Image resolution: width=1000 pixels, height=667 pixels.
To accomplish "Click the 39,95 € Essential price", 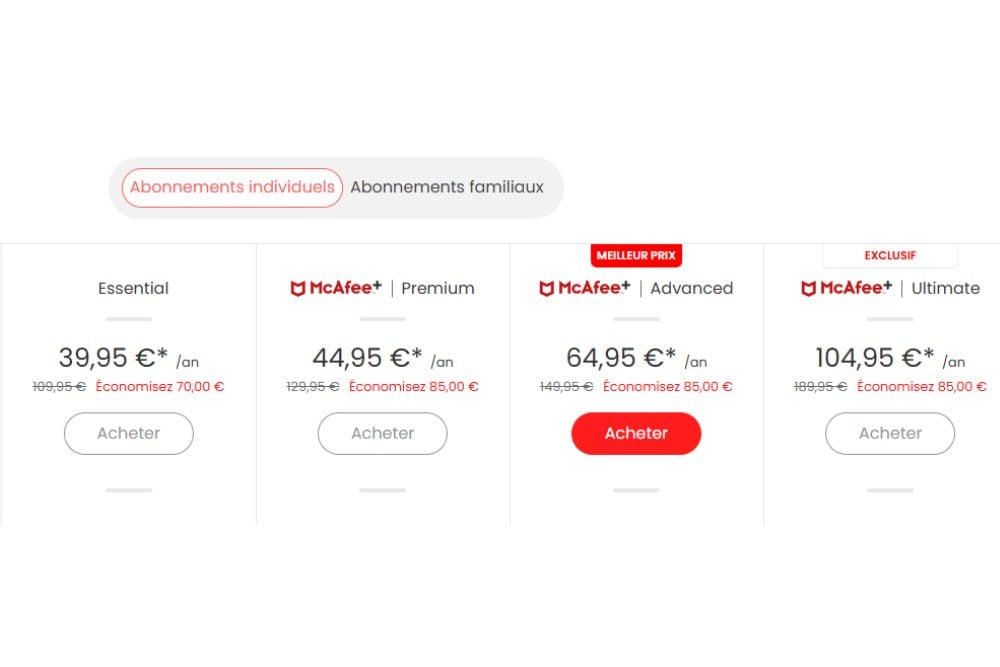I will [x=114, y=357].
